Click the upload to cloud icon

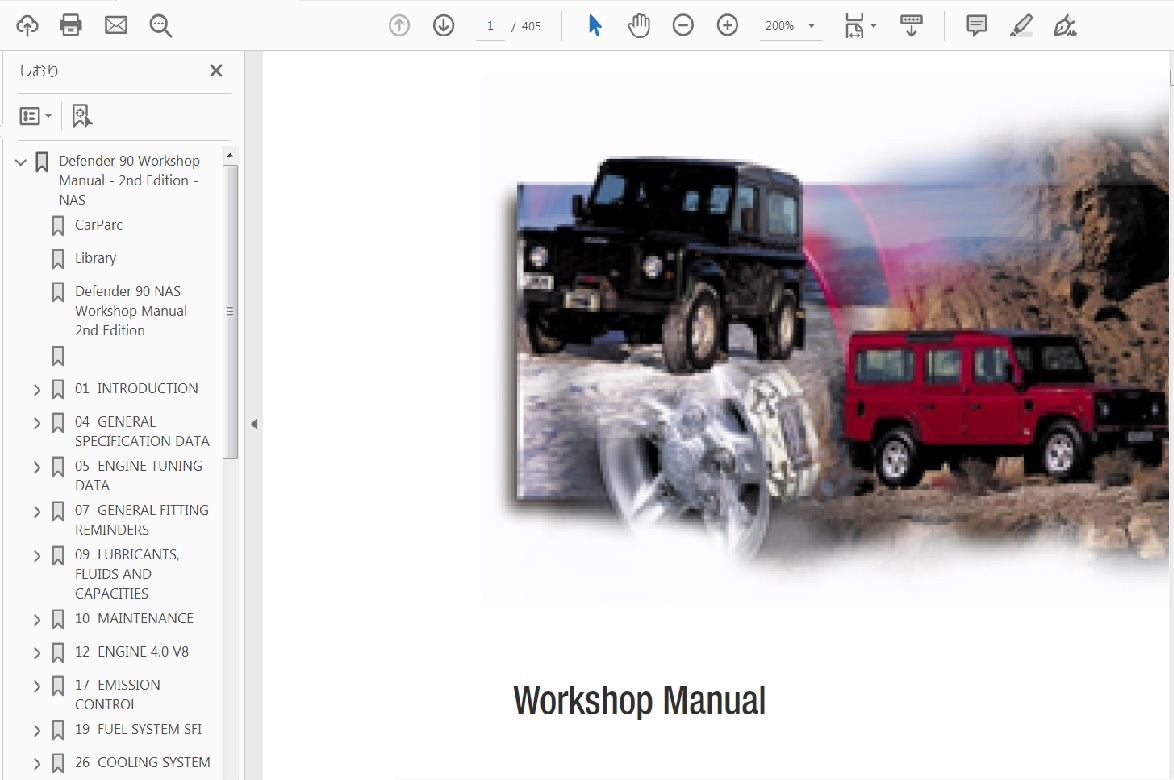(x=28, y=25)
